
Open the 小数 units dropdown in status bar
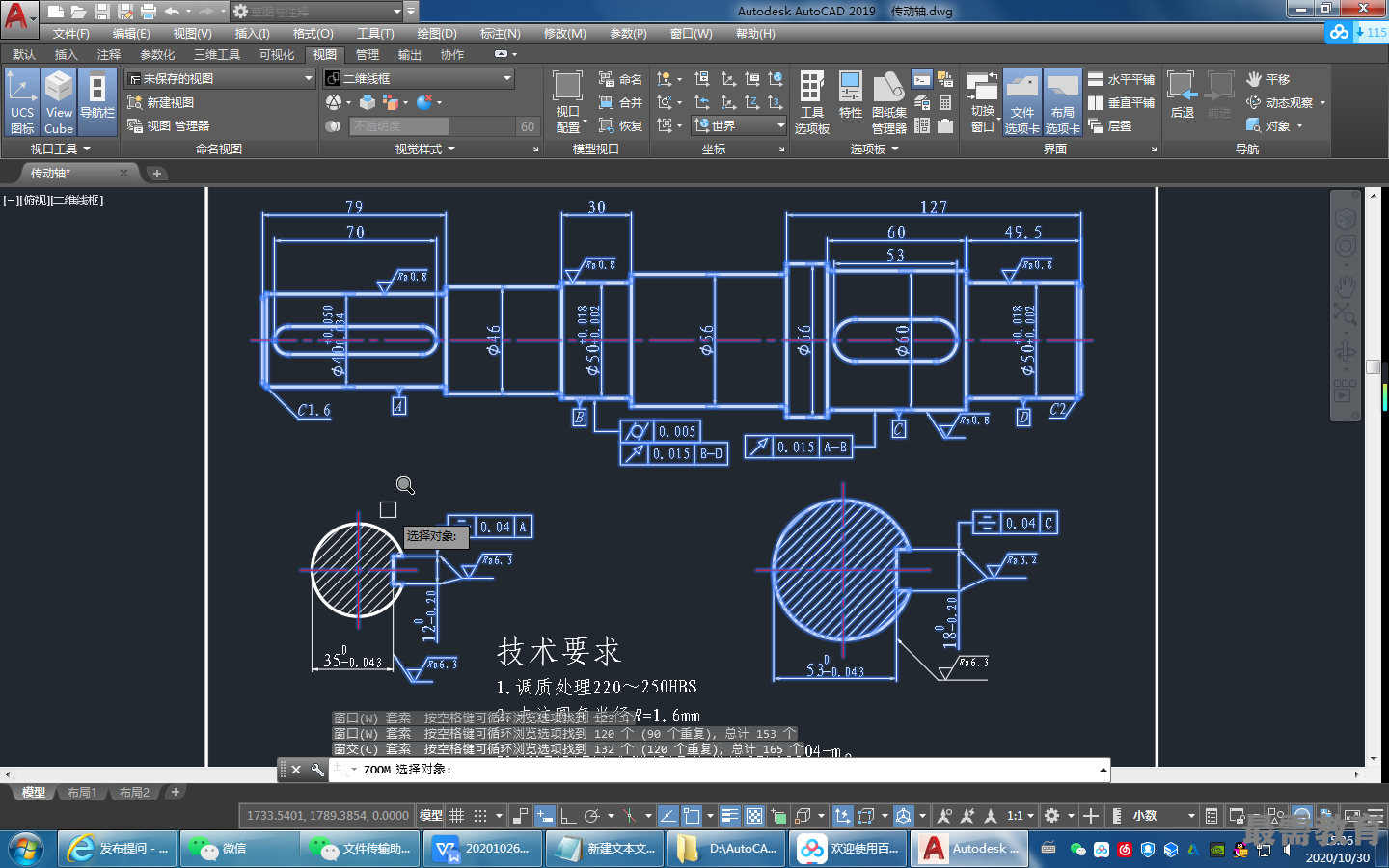tap(1163, 816)
